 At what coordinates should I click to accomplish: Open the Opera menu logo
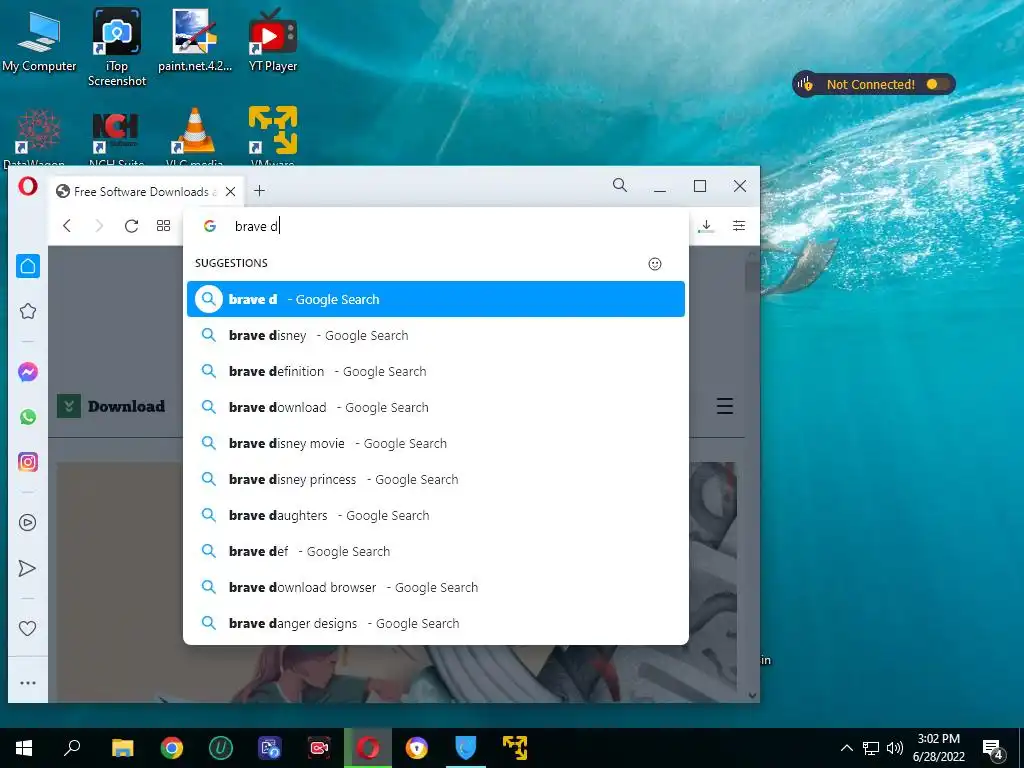(27, 187)
